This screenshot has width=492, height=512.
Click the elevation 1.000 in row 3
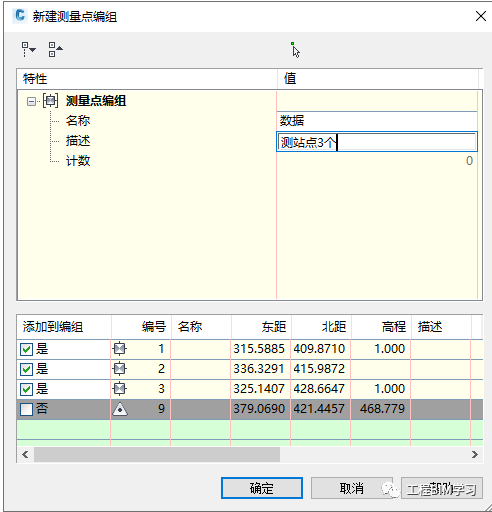click(x=389, y=389)
